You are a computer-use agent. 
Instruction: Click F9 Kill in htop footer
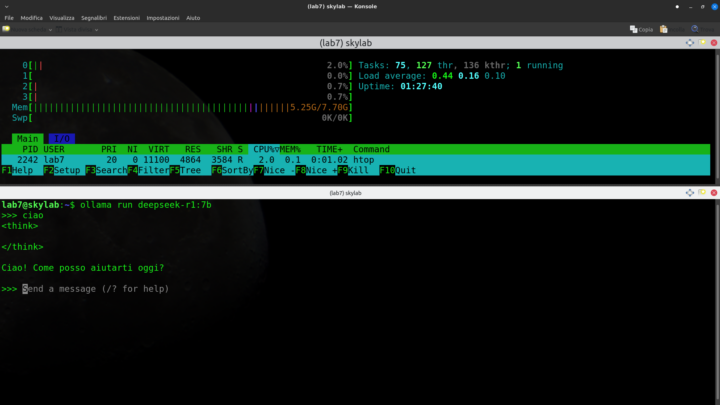coord(350,170)
